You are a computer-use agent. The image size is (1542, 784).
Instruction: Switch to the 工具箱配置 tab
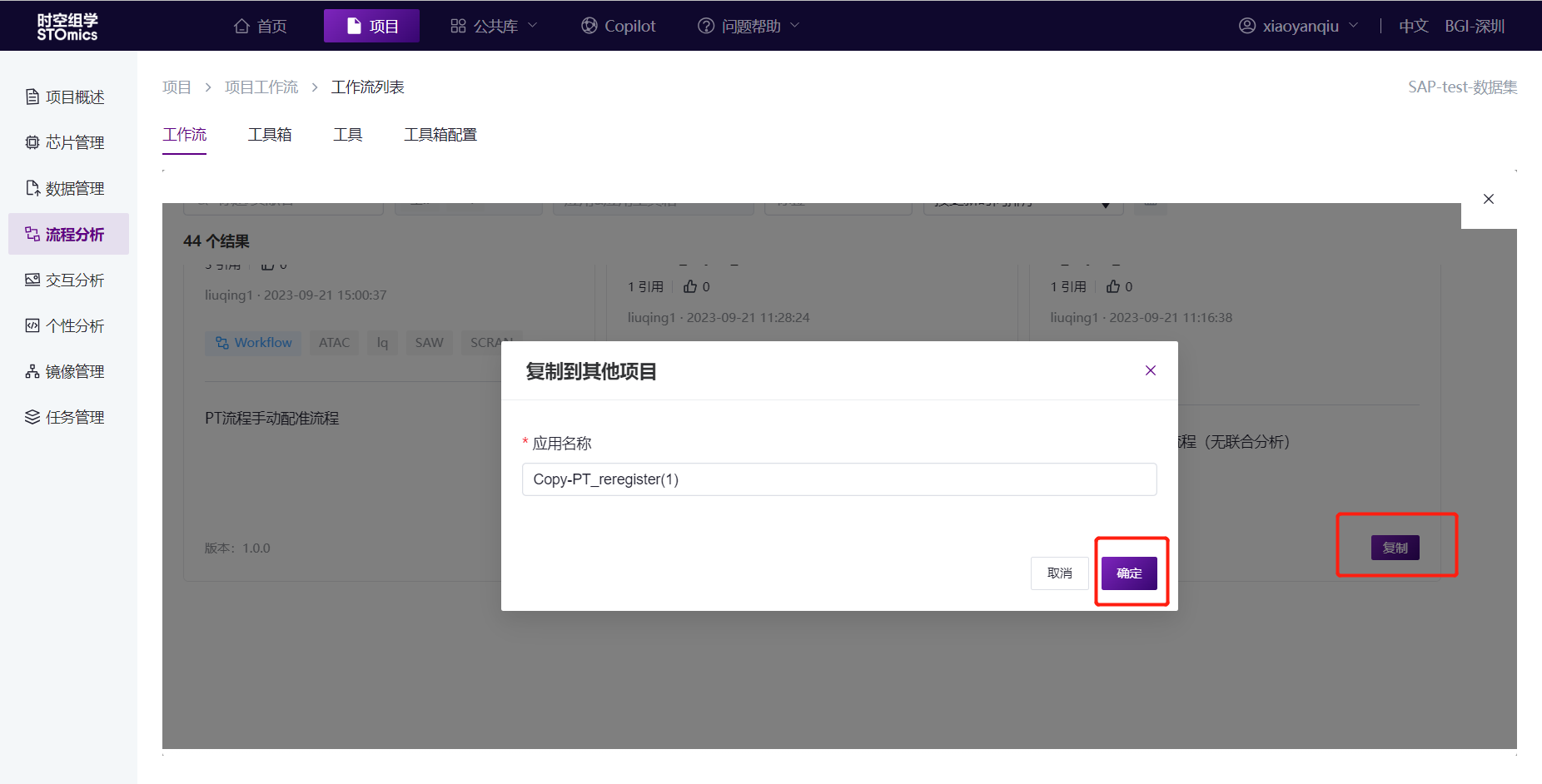[x=440, y=135]
